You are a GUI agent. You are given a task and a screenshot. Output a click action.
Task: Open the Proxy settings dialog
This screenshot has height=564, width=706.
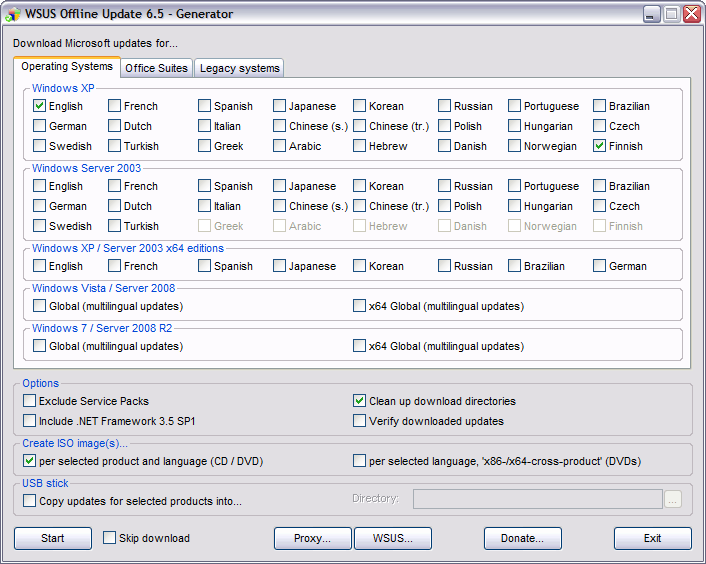312,538
